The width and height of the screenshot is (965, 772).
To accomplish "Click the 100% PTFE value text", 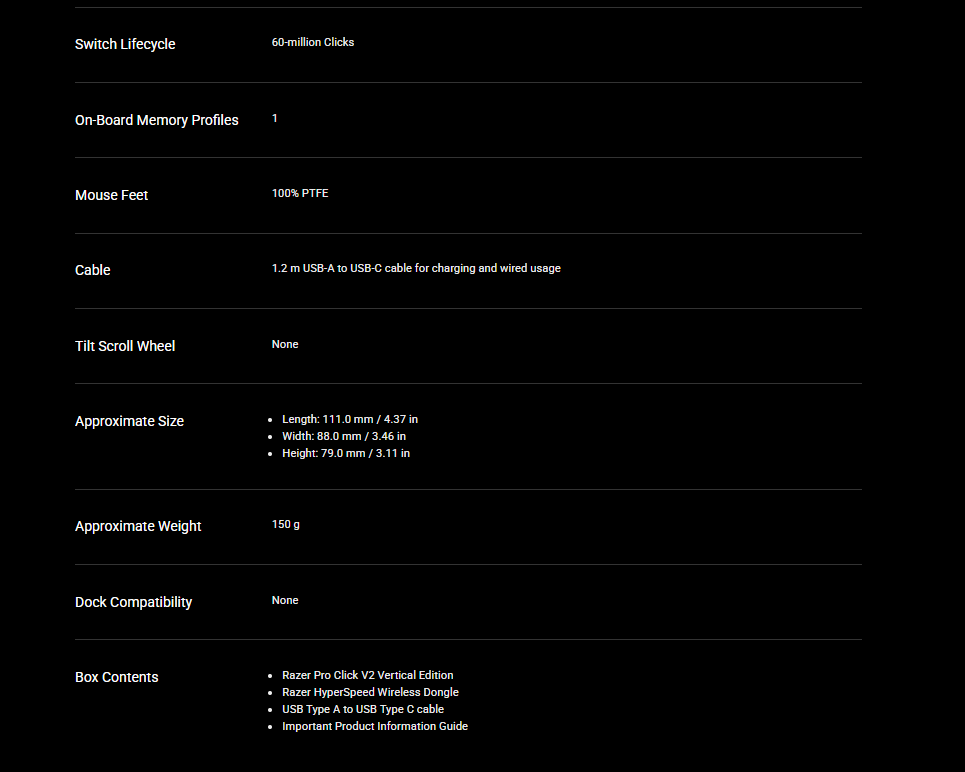I will 300,193.
